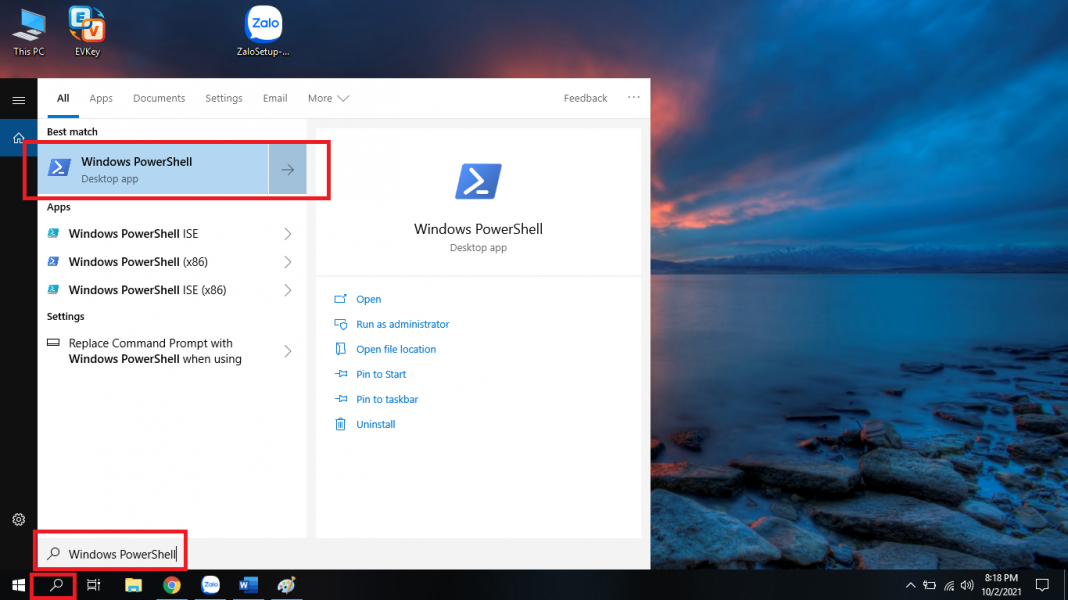Open search settings gear icon
Image resolution: width=1068 pixels, height=600 pixels.
(x=18, y=519)
